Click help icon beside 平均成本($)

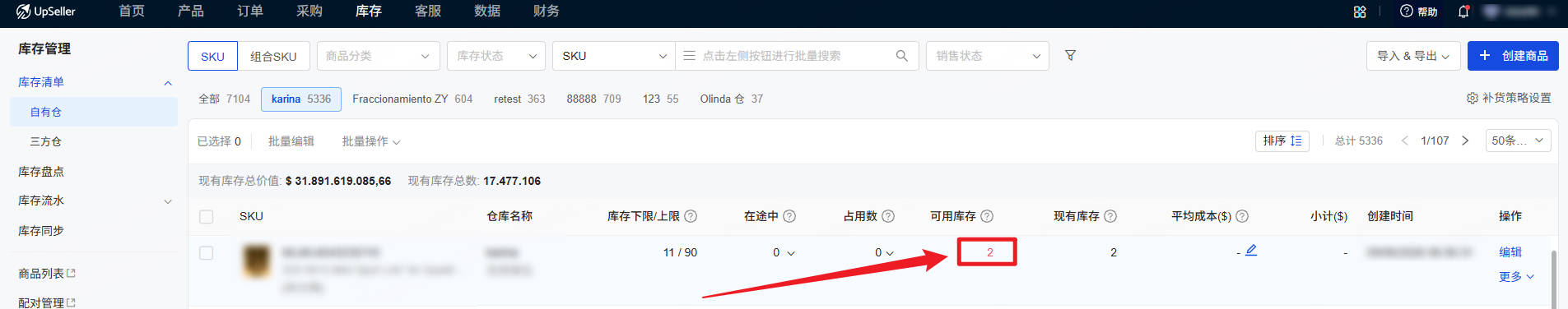(x=1242, y=216)
